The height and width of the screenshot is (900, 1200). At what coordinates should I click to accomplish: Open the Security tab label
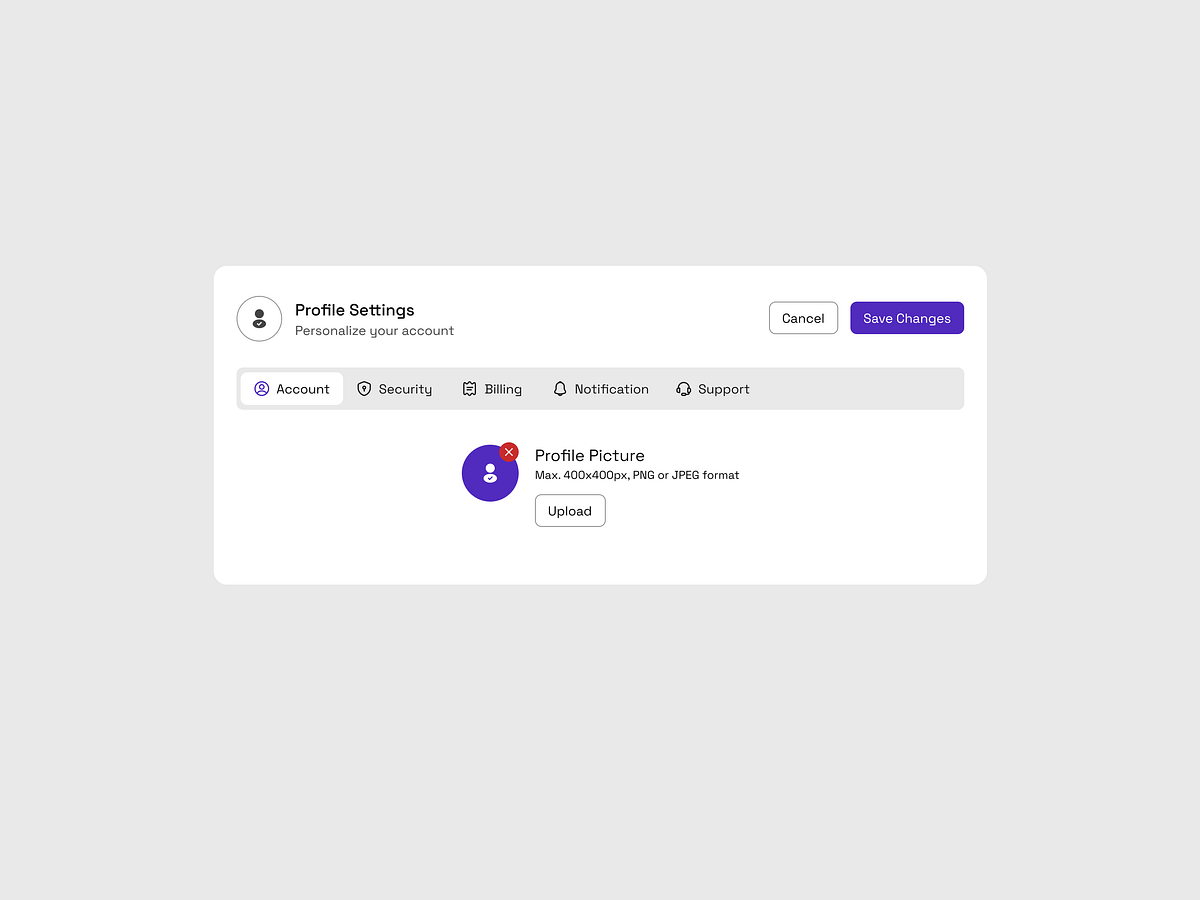pos(405,389)
